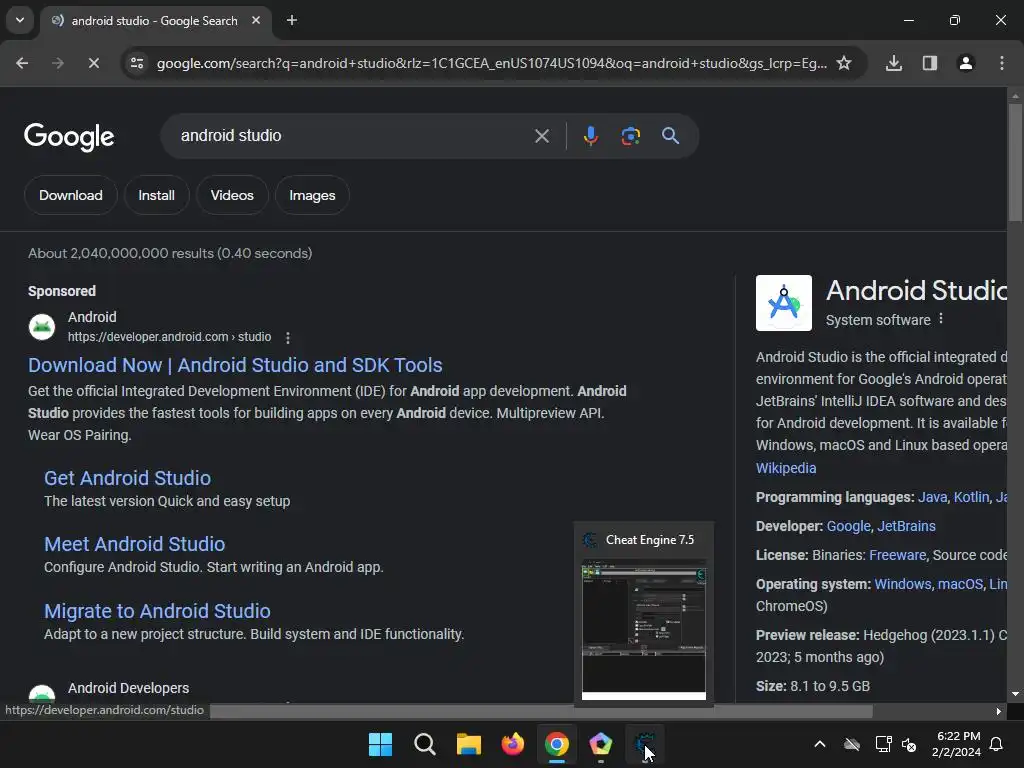Viewport: 1024px width, 768px height.
Task: Select the Download filter chip
Action: [x=71, y=195]
